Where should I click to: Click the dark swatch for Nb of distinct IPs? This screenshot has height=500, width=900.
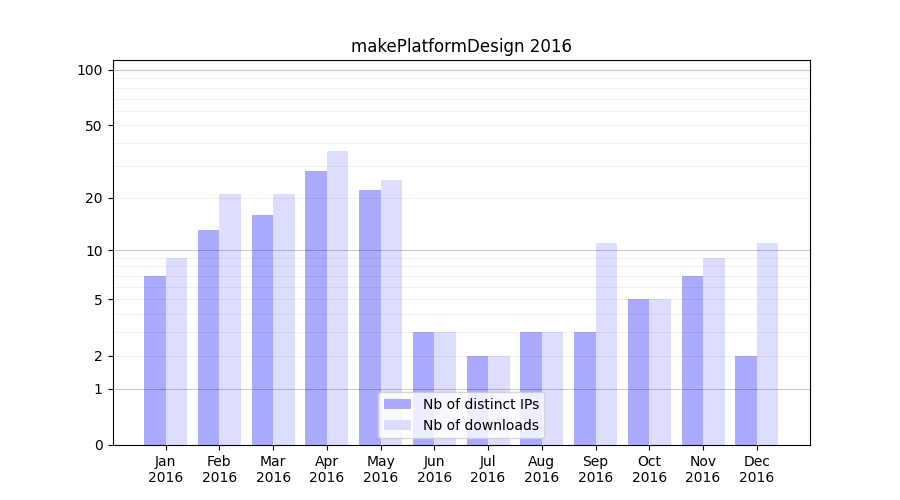pyautogui.click(x=397, y=404)
